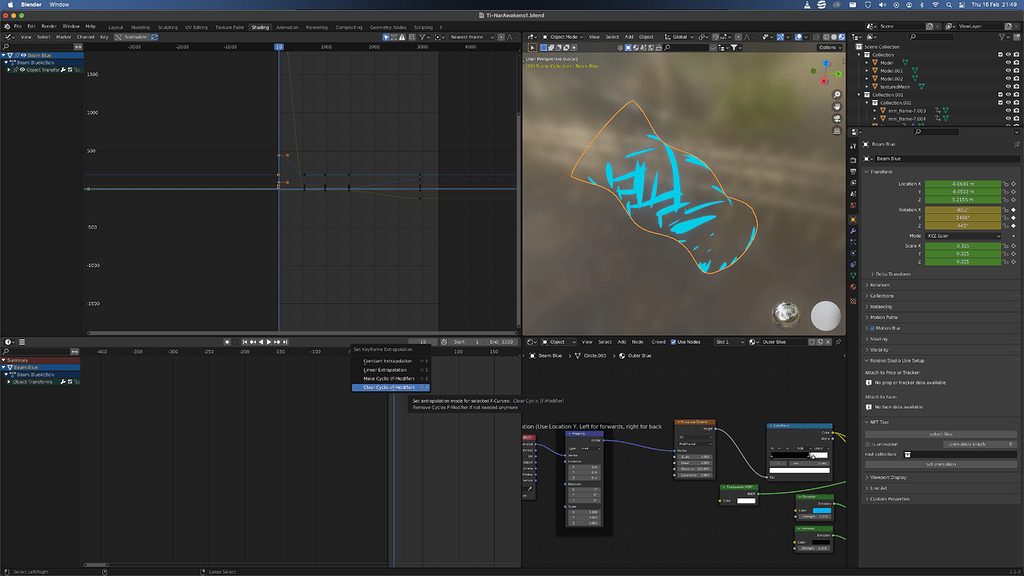Viewport: 1024px width, 576px height.
Task: Choose Make Cyclic (F-Modifier) menu entry
Action: click(x=391, y=379)
